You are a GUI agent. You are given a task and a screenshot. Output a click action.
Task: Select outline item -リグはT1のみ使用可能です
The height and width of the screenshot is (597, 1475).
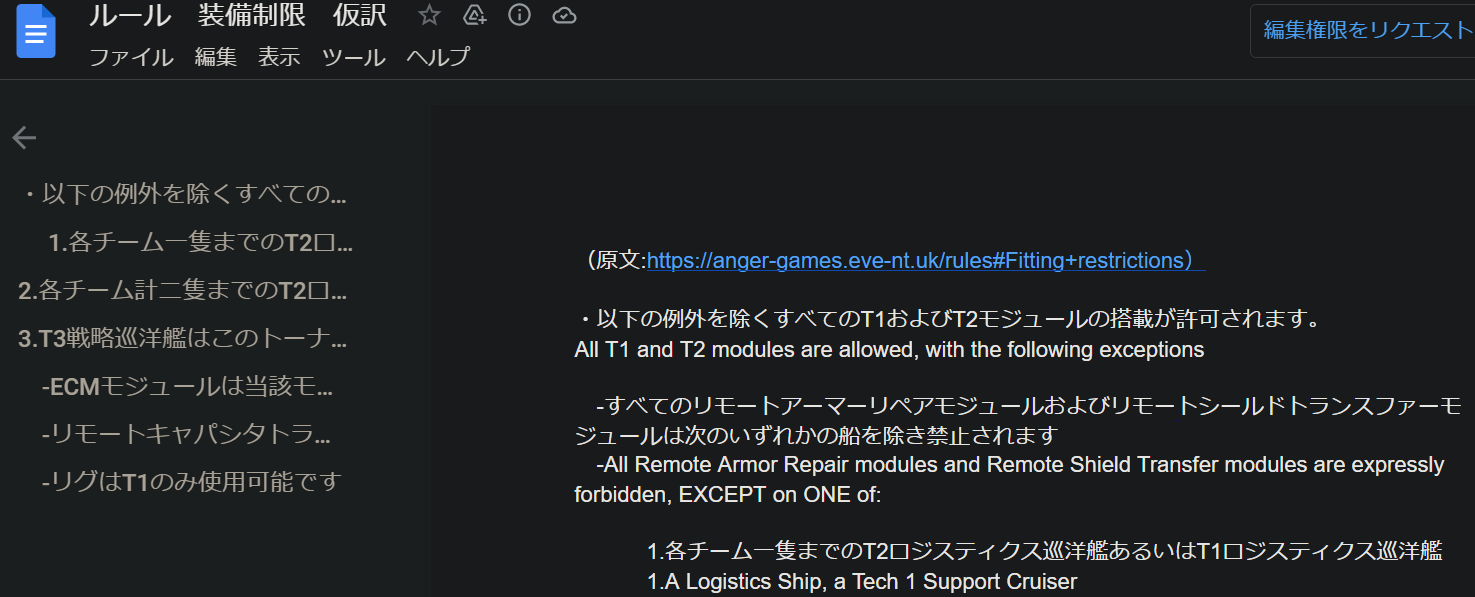coord(192,482)
